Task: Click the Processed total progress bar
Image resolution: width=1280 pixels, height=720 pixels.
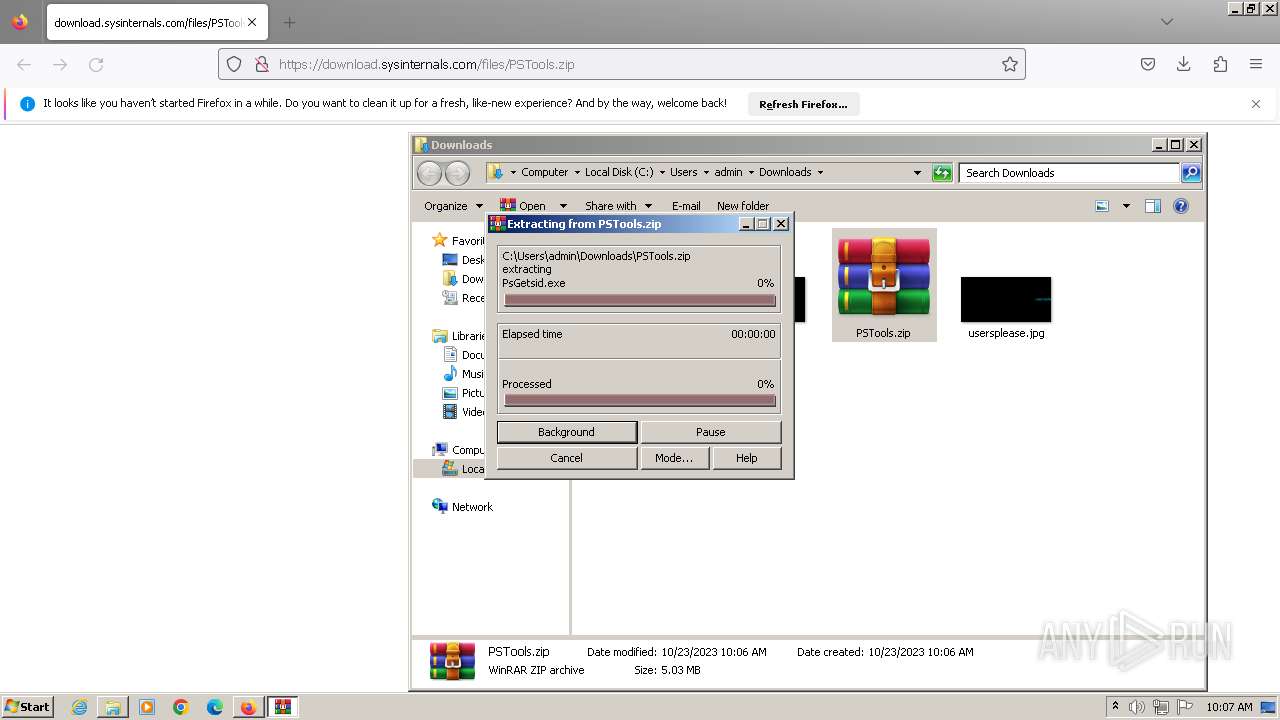Action: [x=640, y=400]
